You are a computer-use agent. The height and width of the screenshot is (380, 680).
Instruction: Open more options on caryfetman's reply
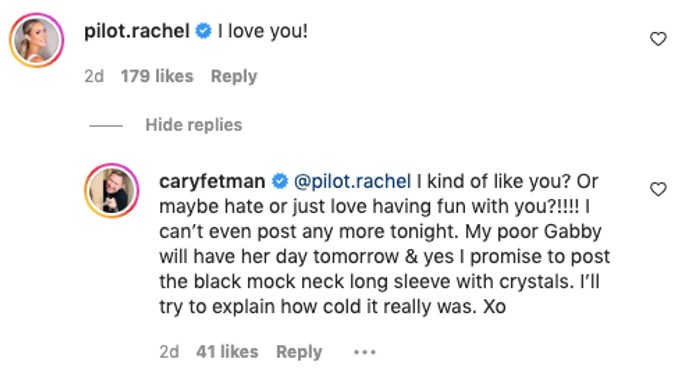coord(364,352)
